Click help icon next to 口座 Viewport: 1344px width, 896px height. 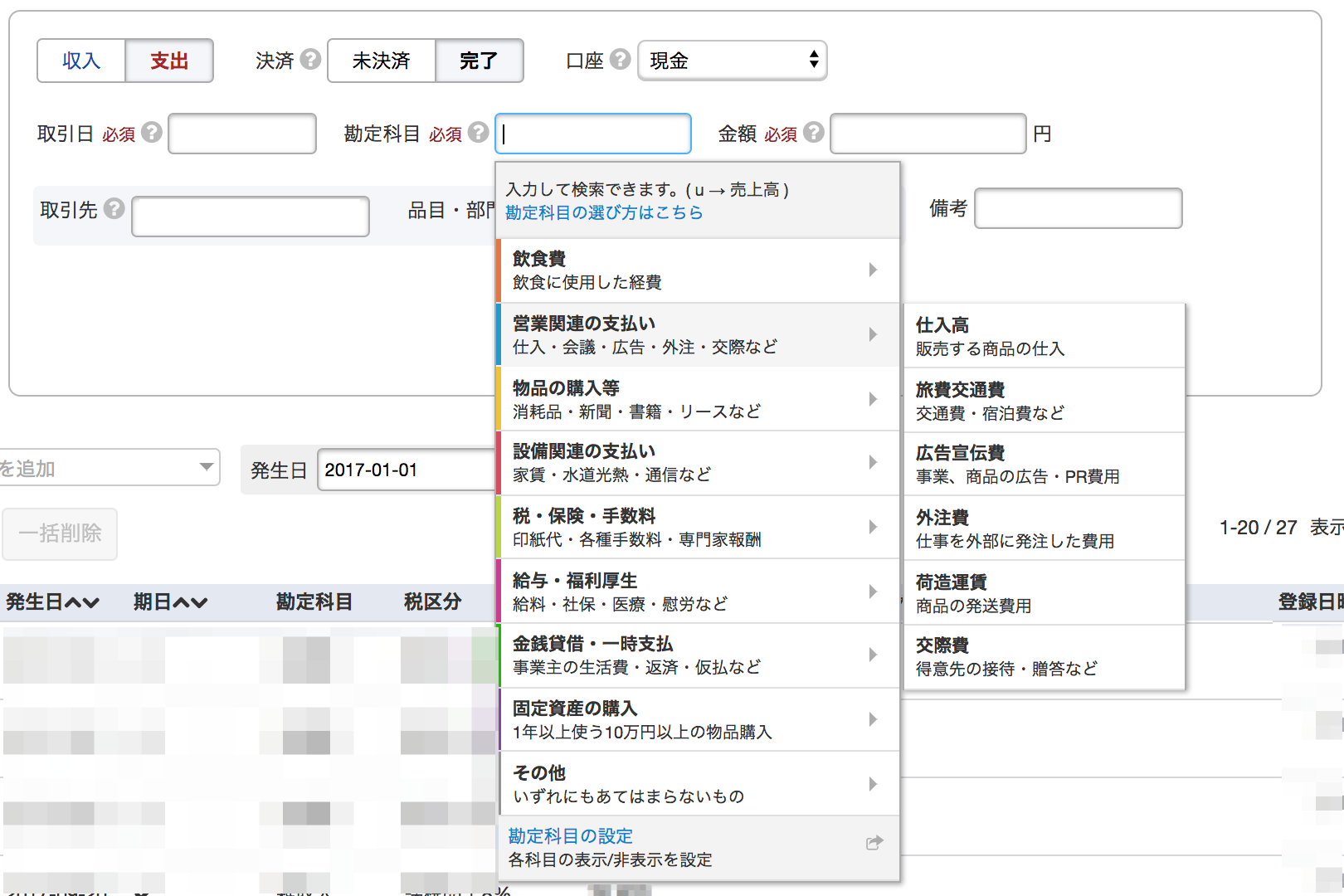point(620,60)
